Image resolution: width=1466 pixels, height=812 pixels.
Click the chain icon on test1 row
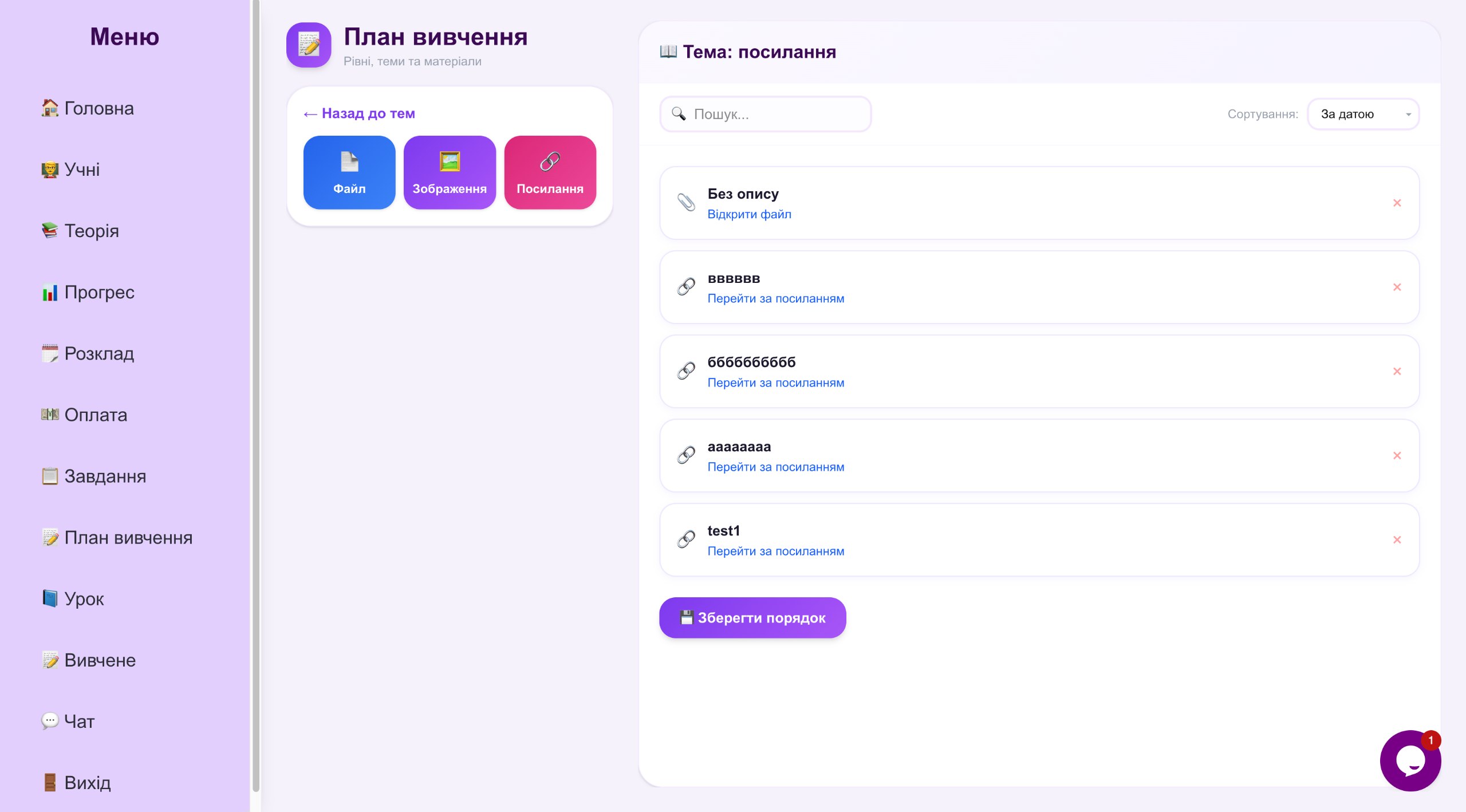pos(686,539)
